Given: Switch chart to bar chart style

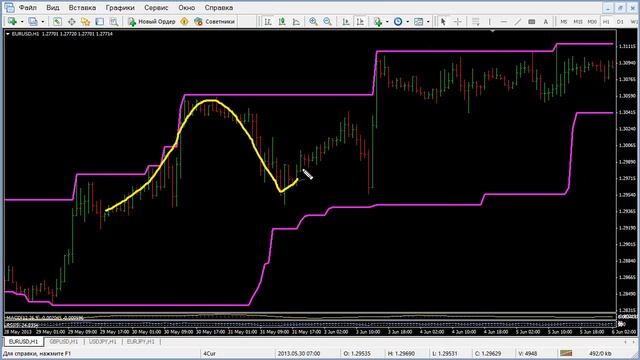Looking at the screenshot, I should (x=268, y=22).
